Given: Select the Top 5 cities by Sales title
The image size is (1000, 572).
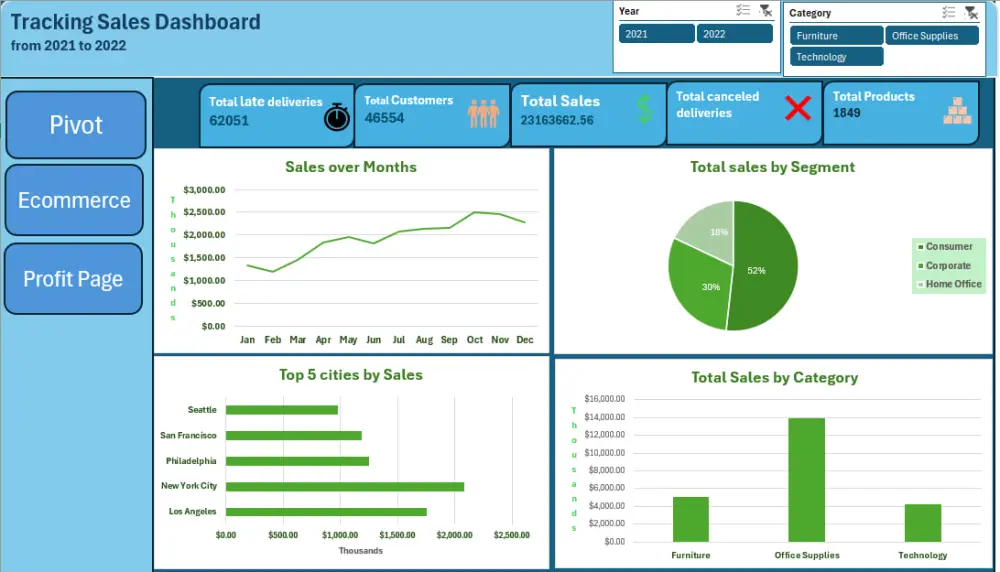Looking at the screenshot, I should 351,375.
